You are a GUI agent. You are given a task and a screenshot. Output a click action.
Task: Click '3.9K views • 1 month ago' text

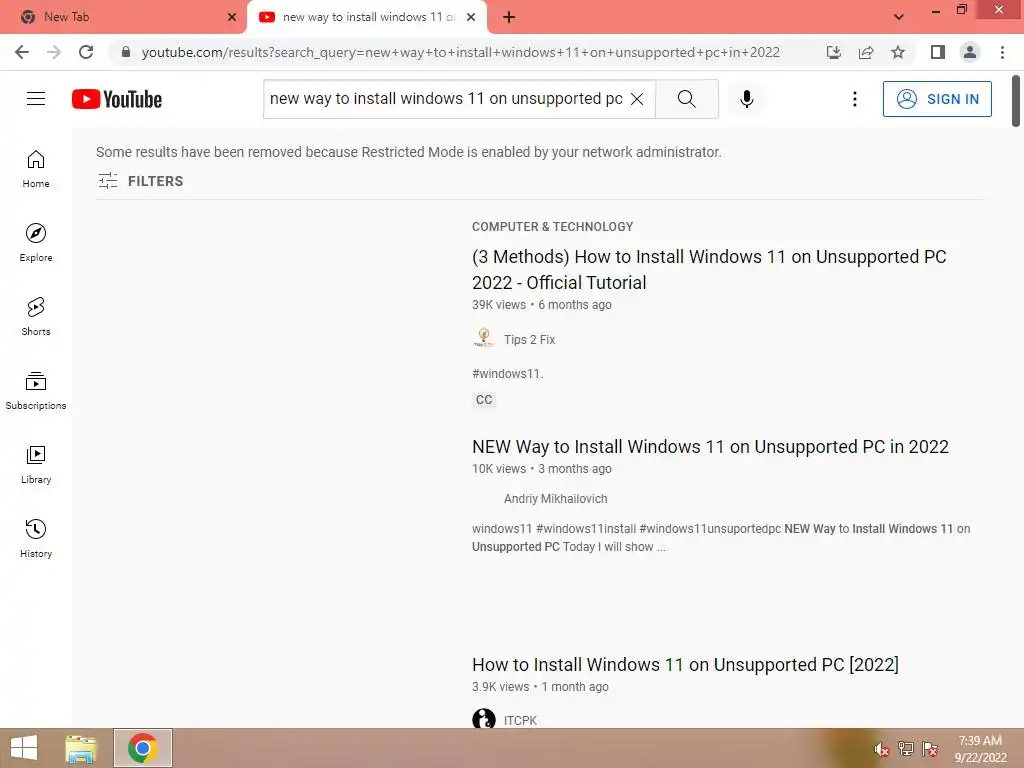tap(540, 687)
